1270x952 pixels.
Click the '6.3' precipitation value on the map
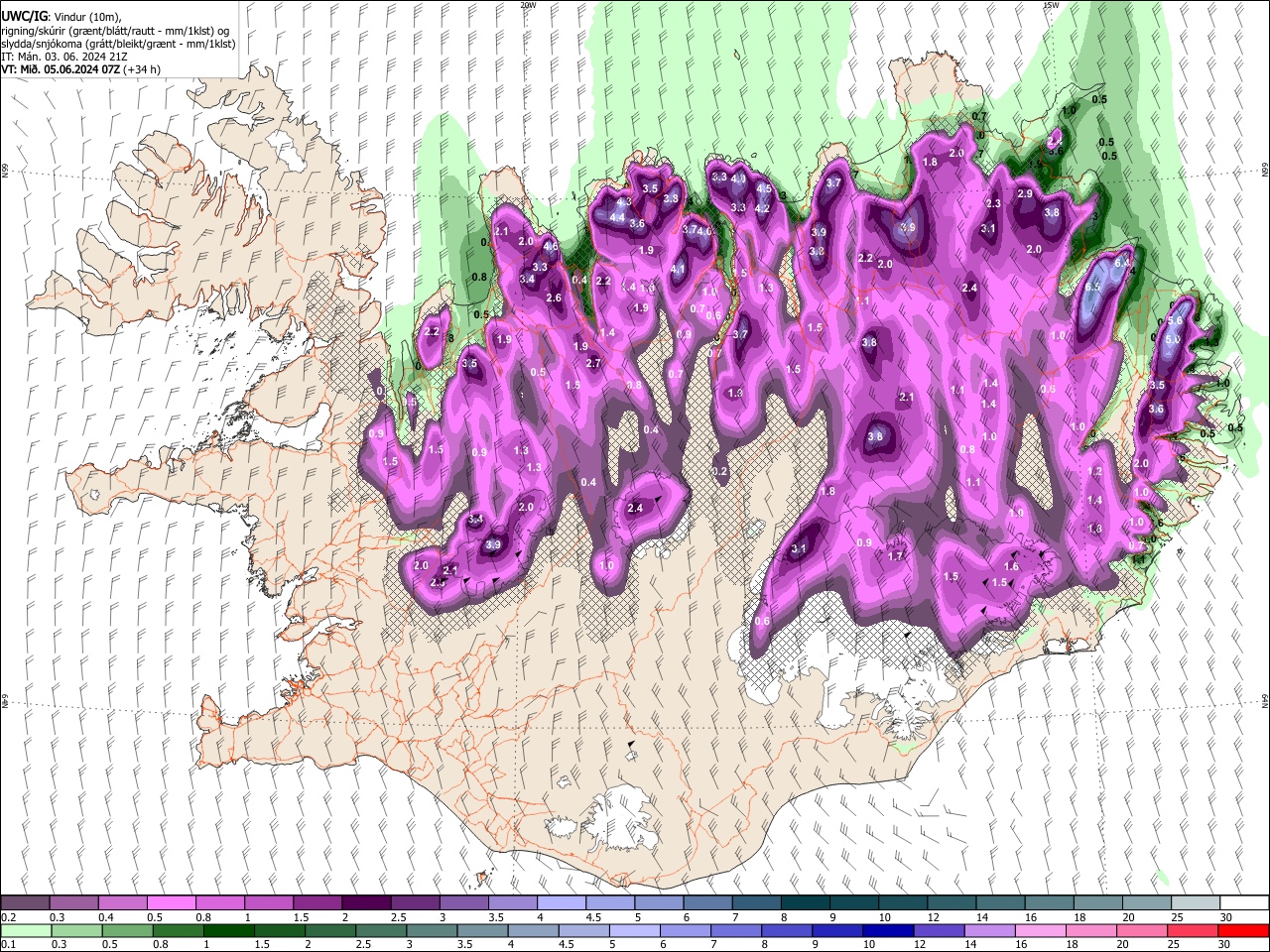point(1093,287)
